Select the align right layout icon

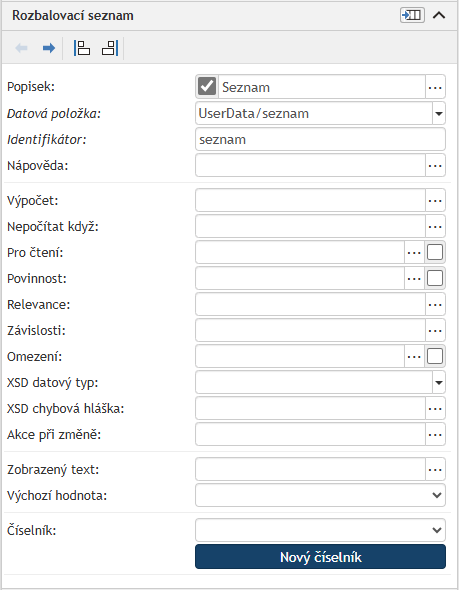110,48
